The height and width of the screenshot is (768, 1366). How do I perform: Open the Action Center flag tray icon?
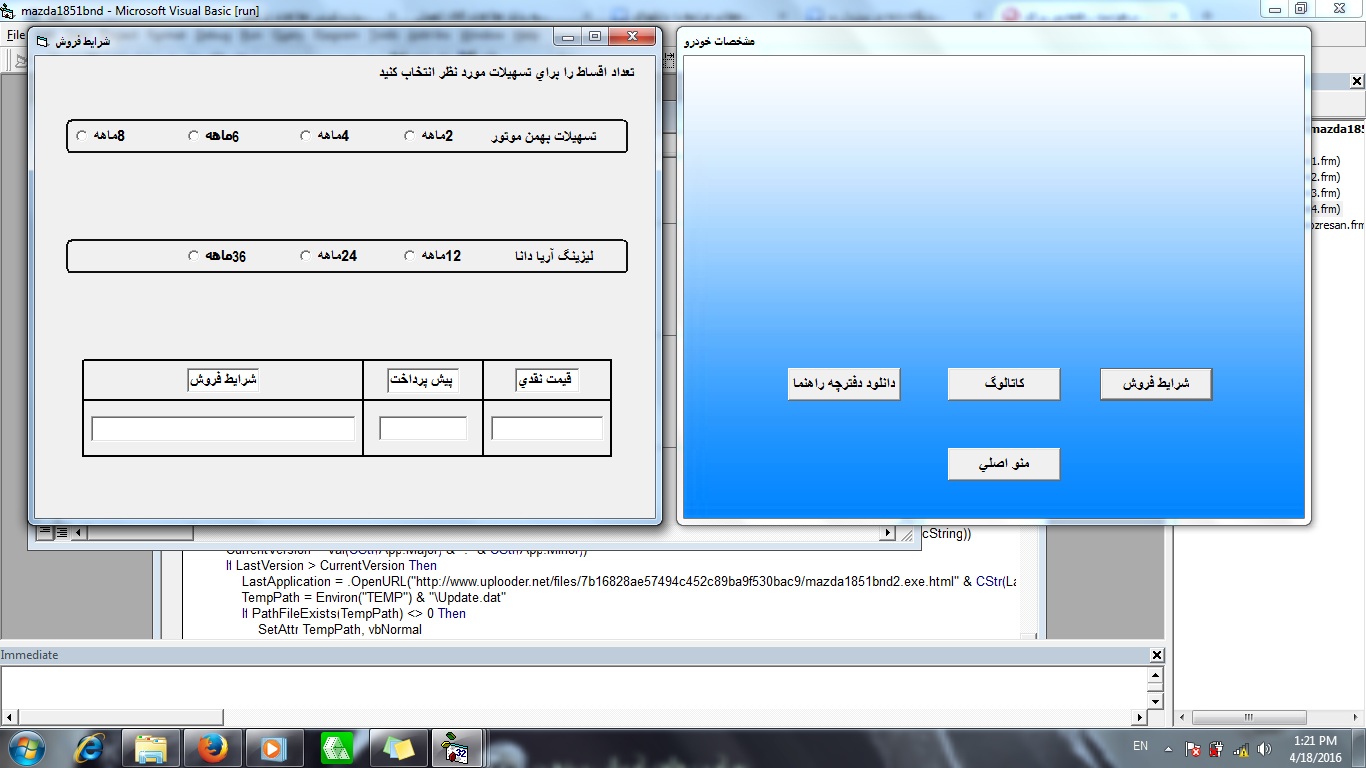[x=1193, y=748]
